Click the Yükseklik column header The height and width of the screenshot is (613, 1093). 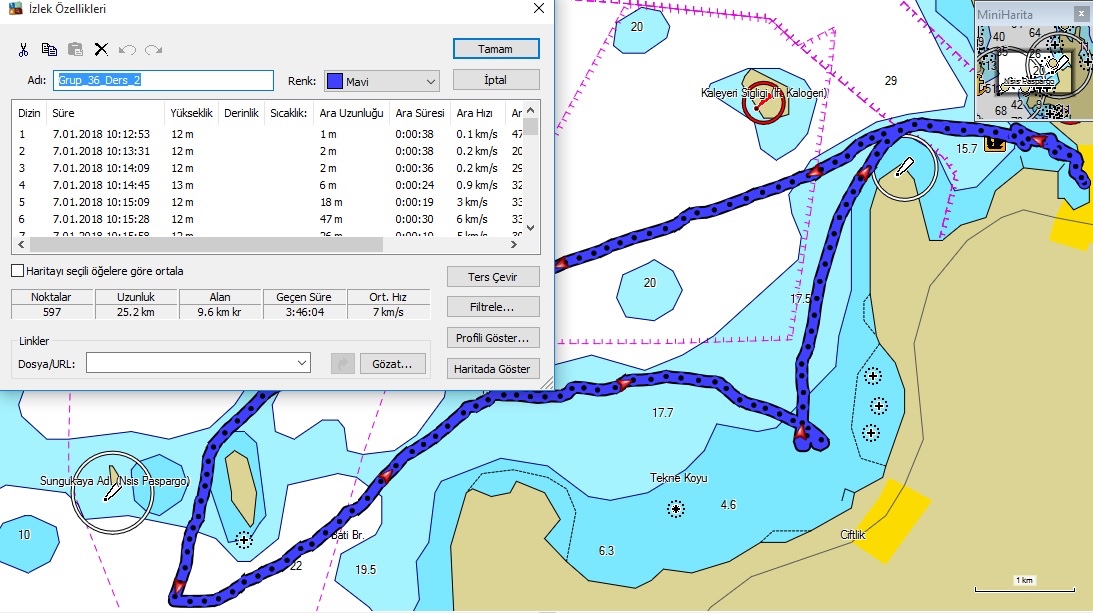192,113
